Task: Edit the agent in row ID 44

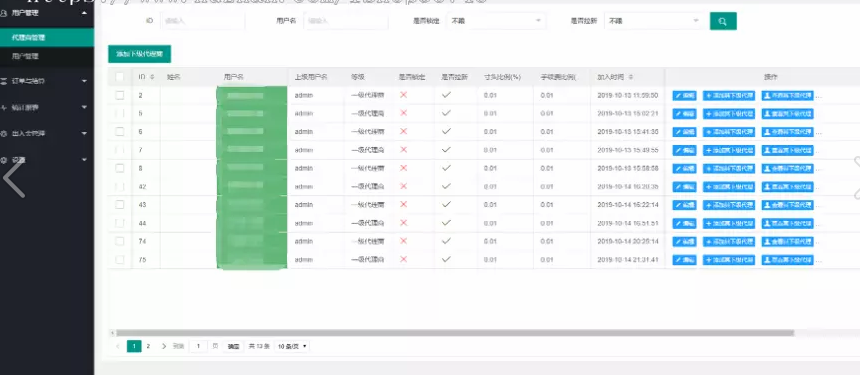Action: (x=684, y=224)
